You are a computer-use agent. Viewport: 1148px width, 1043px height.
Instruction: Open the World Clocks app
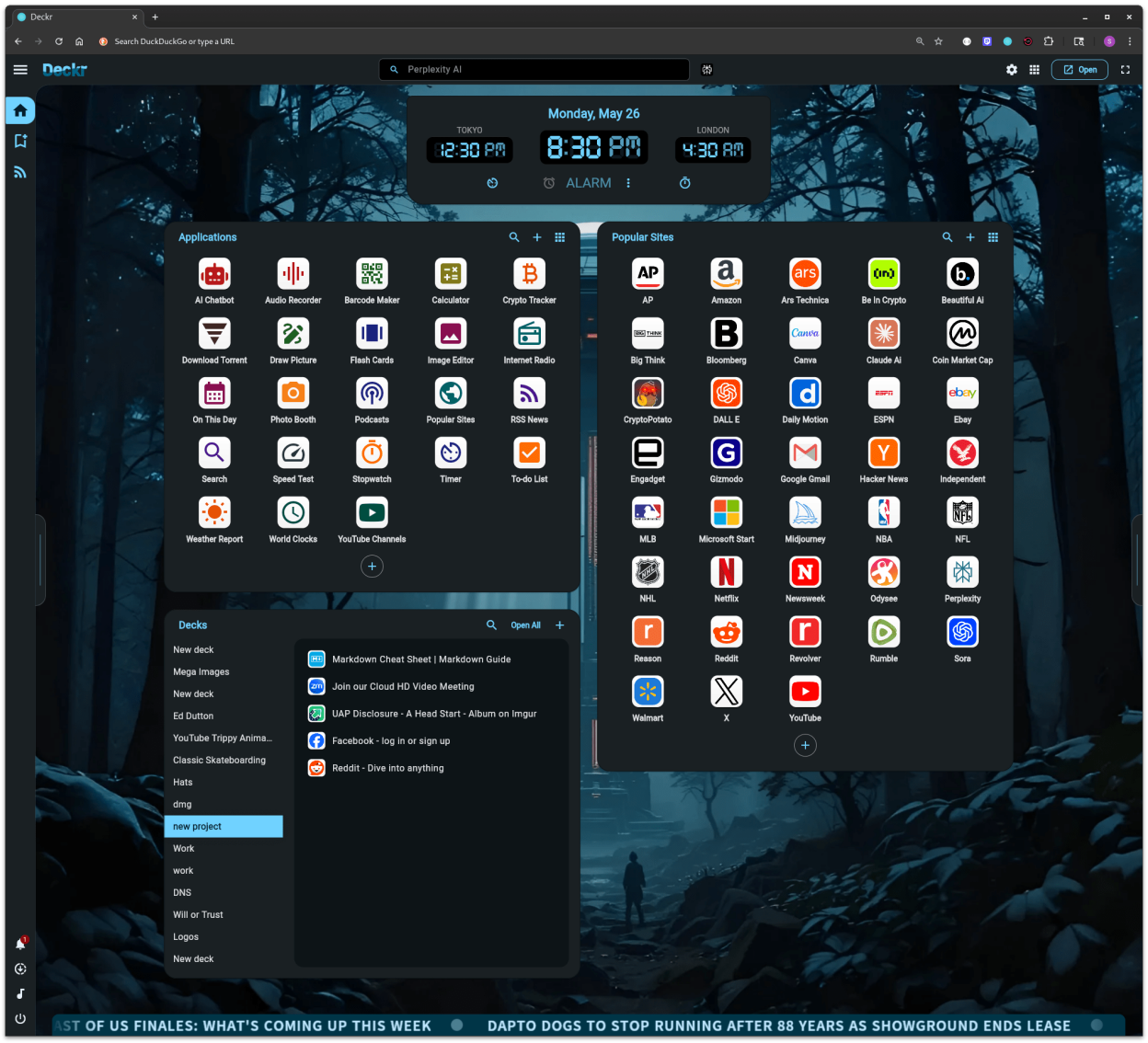(293, 513)
